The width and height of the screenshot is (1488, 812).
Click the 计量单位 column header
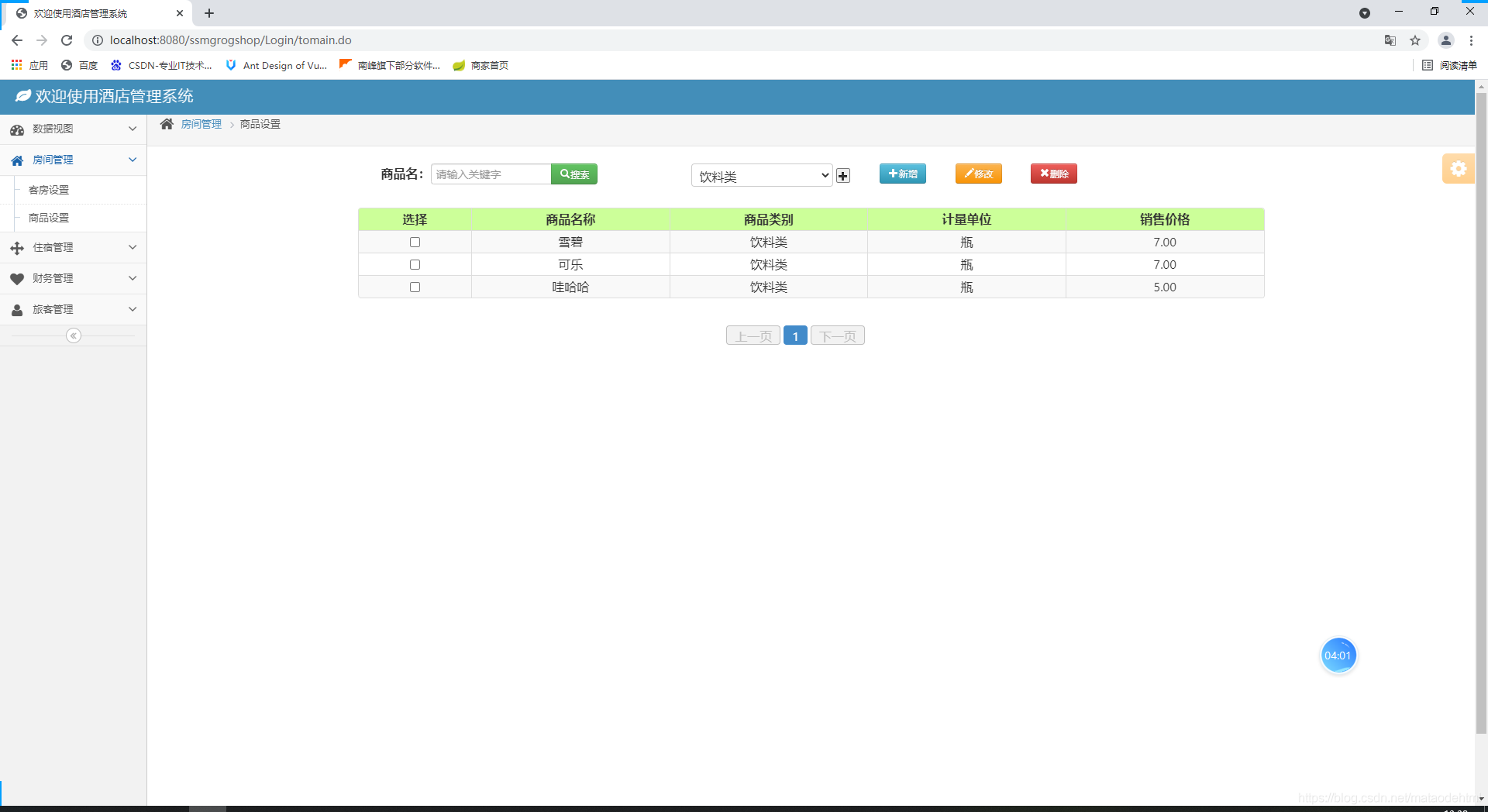(966, 219)
